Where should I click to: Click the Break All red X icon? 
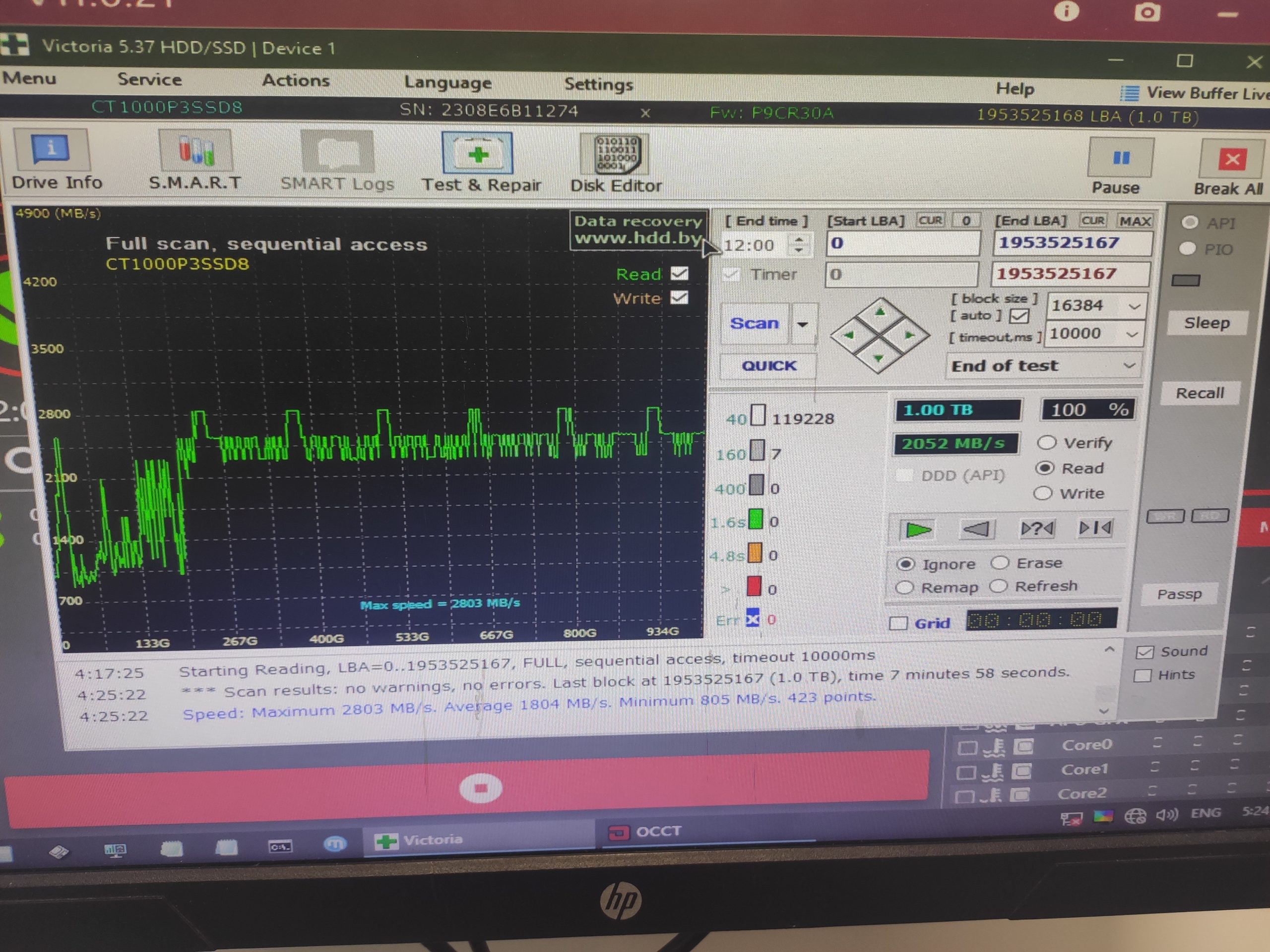point(1232,160)
